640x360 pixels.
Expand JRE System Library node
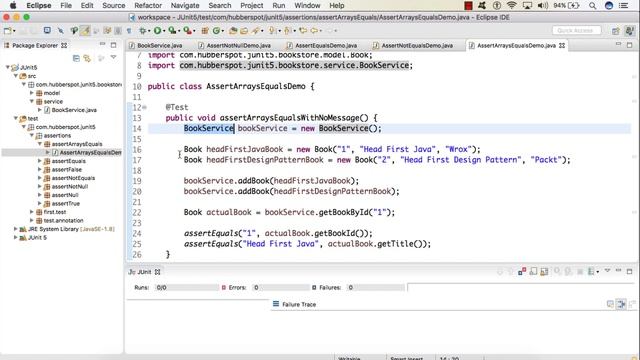16,229
